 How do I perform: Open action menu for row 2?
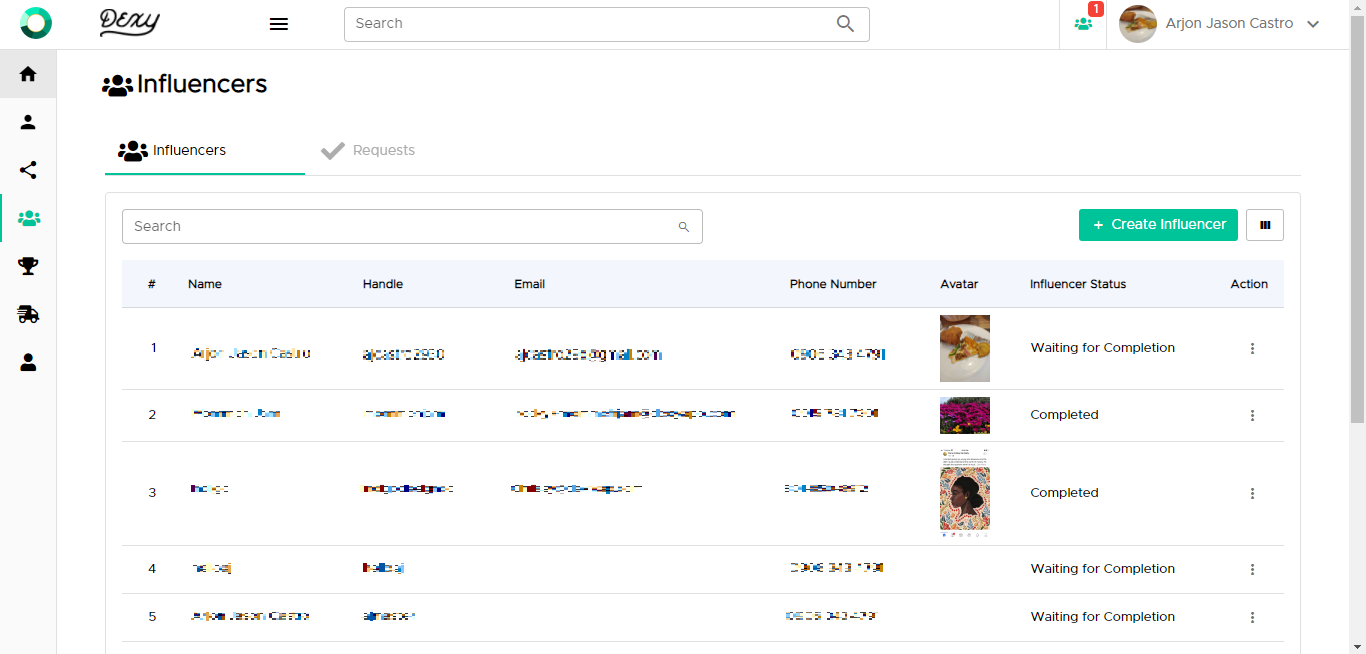click(x=1252, y=415)
